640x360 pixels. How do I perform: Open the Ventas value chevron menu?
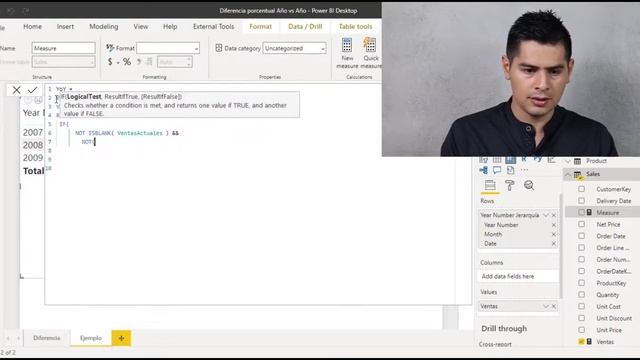[545, 306]
